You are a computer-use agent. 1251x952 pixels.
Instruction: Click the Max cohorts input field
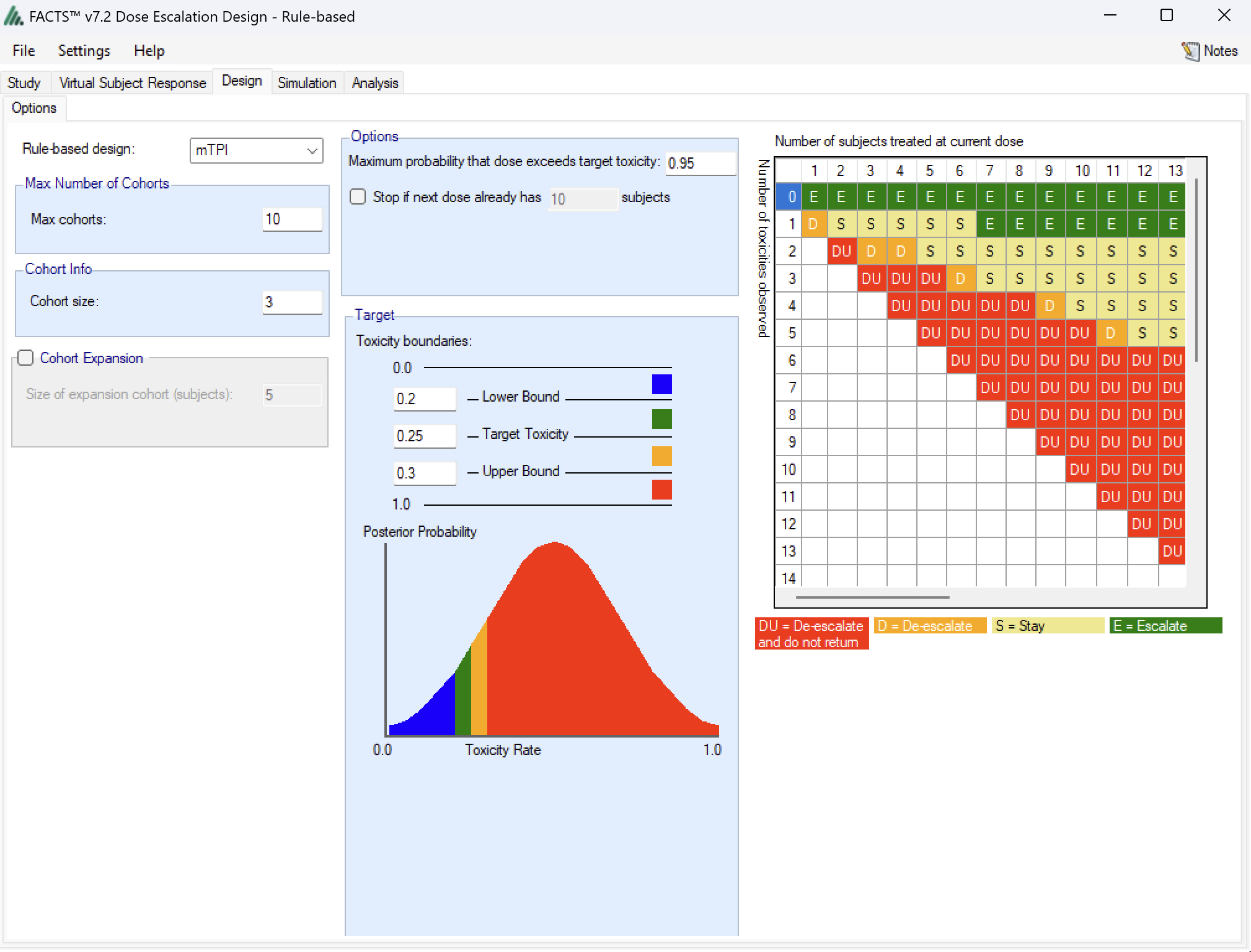291,219
